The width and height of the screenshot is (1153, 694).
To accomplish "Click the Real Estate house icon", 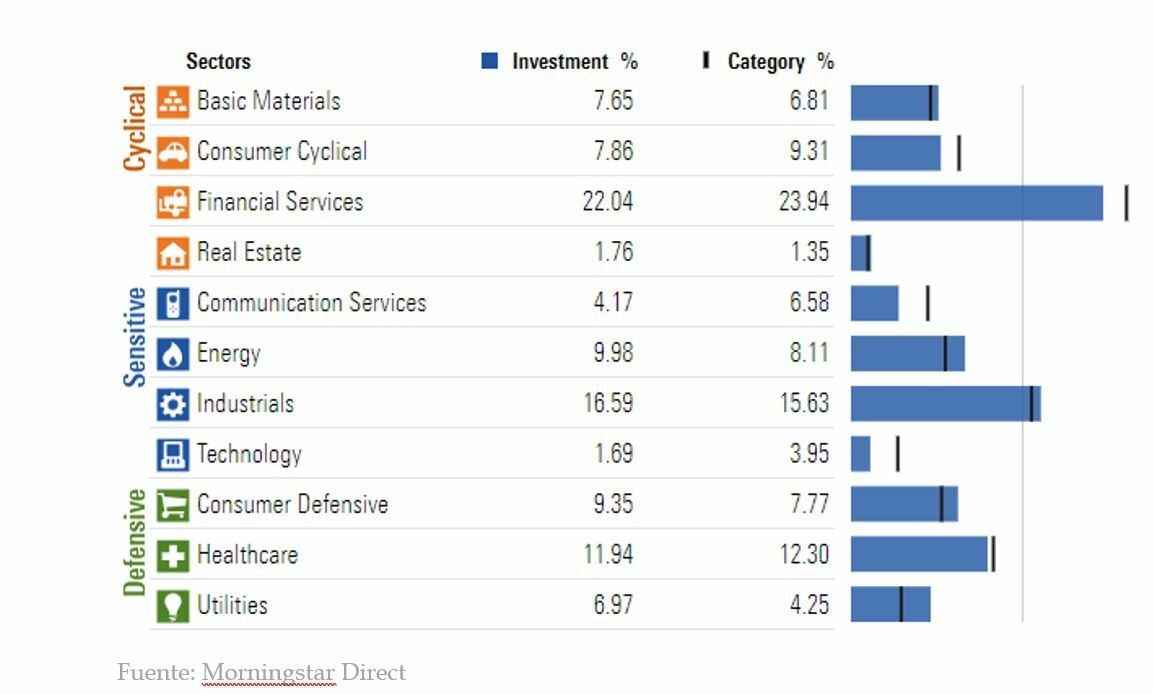I will (x=173, y=253).
